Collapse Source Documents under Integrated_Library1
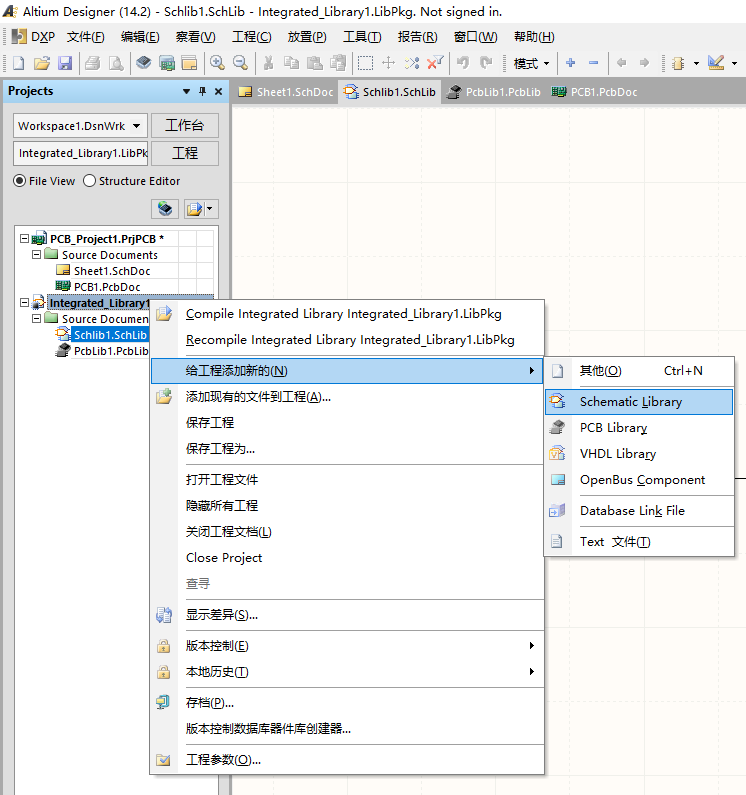 point(37,318)
